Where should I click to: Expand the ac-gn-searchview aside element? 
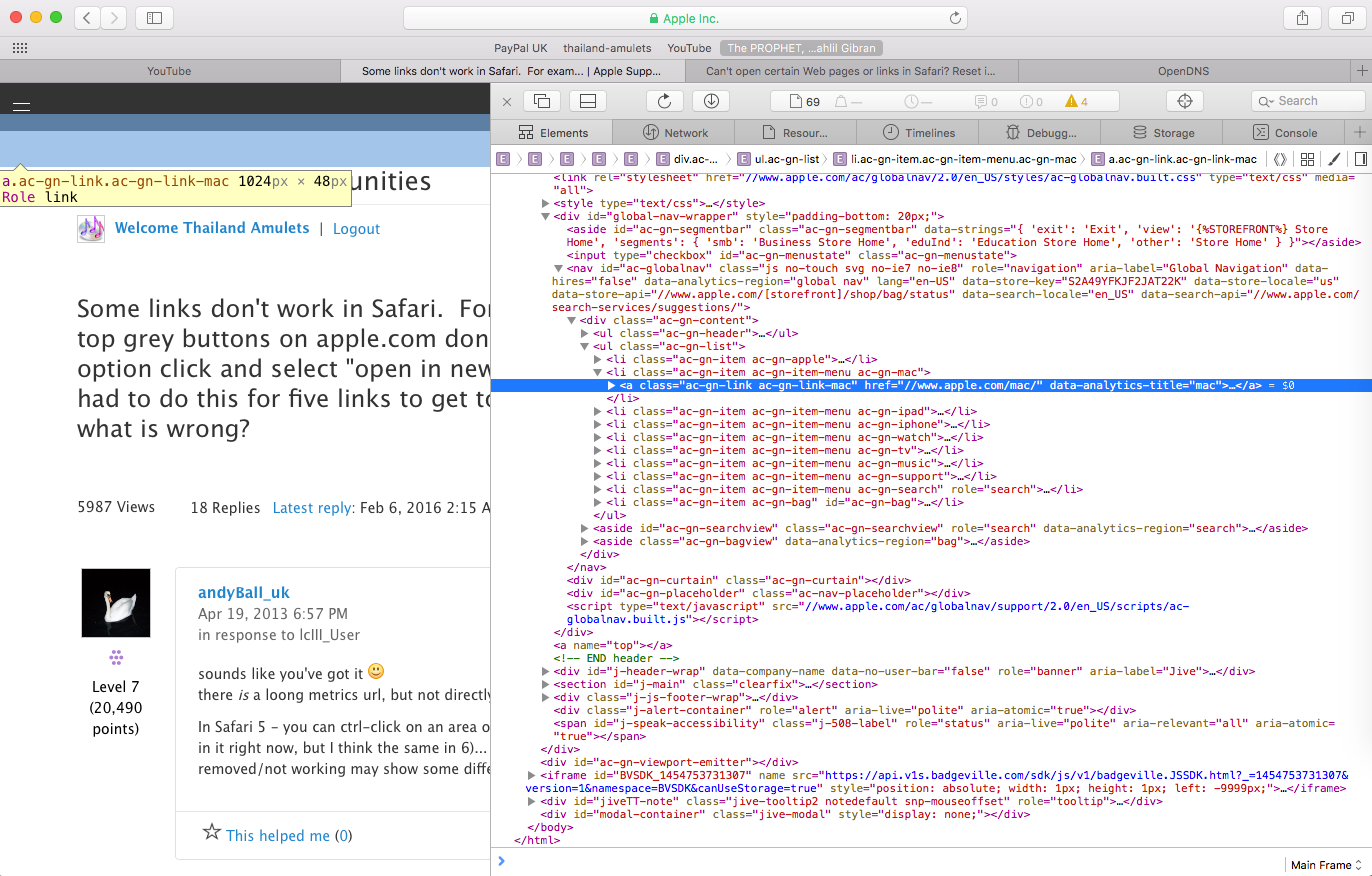(x=585, y=528)
